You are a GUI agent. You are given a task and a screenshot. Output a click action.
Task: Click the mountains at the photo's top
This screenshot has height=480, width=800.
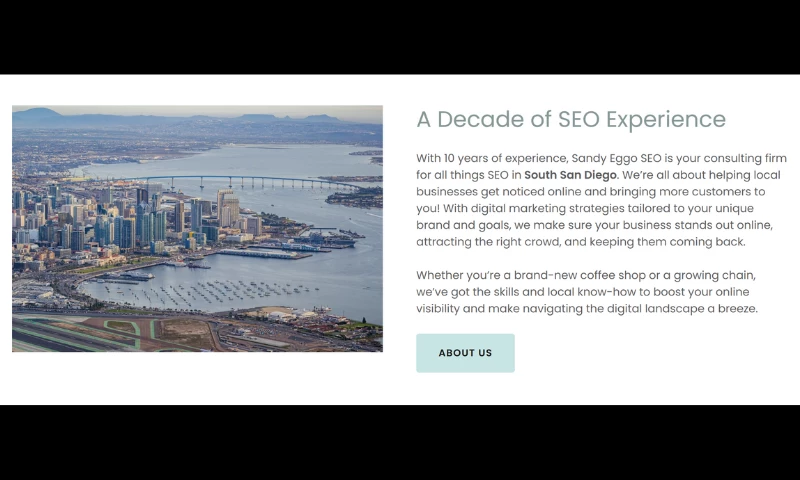tap(60, 116)
